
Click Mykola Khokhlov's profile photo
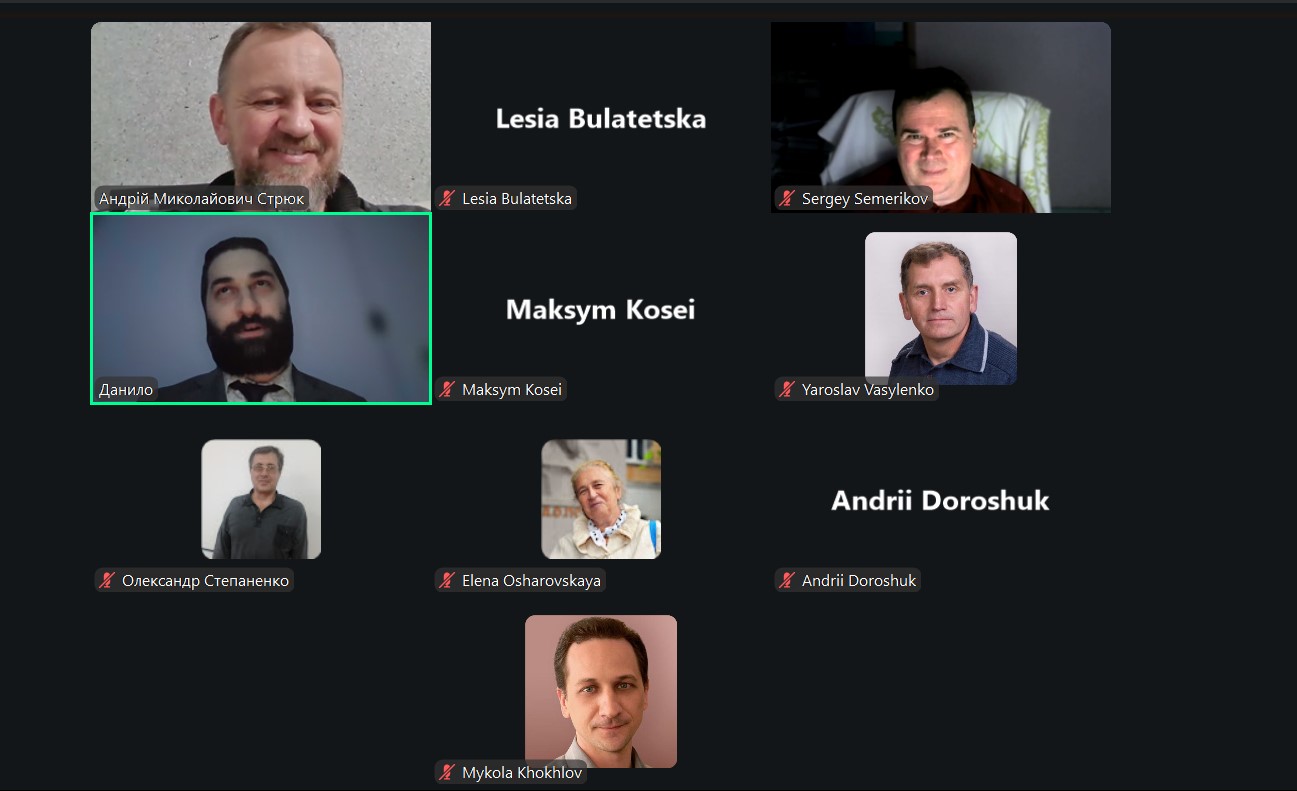pos(601,691)
